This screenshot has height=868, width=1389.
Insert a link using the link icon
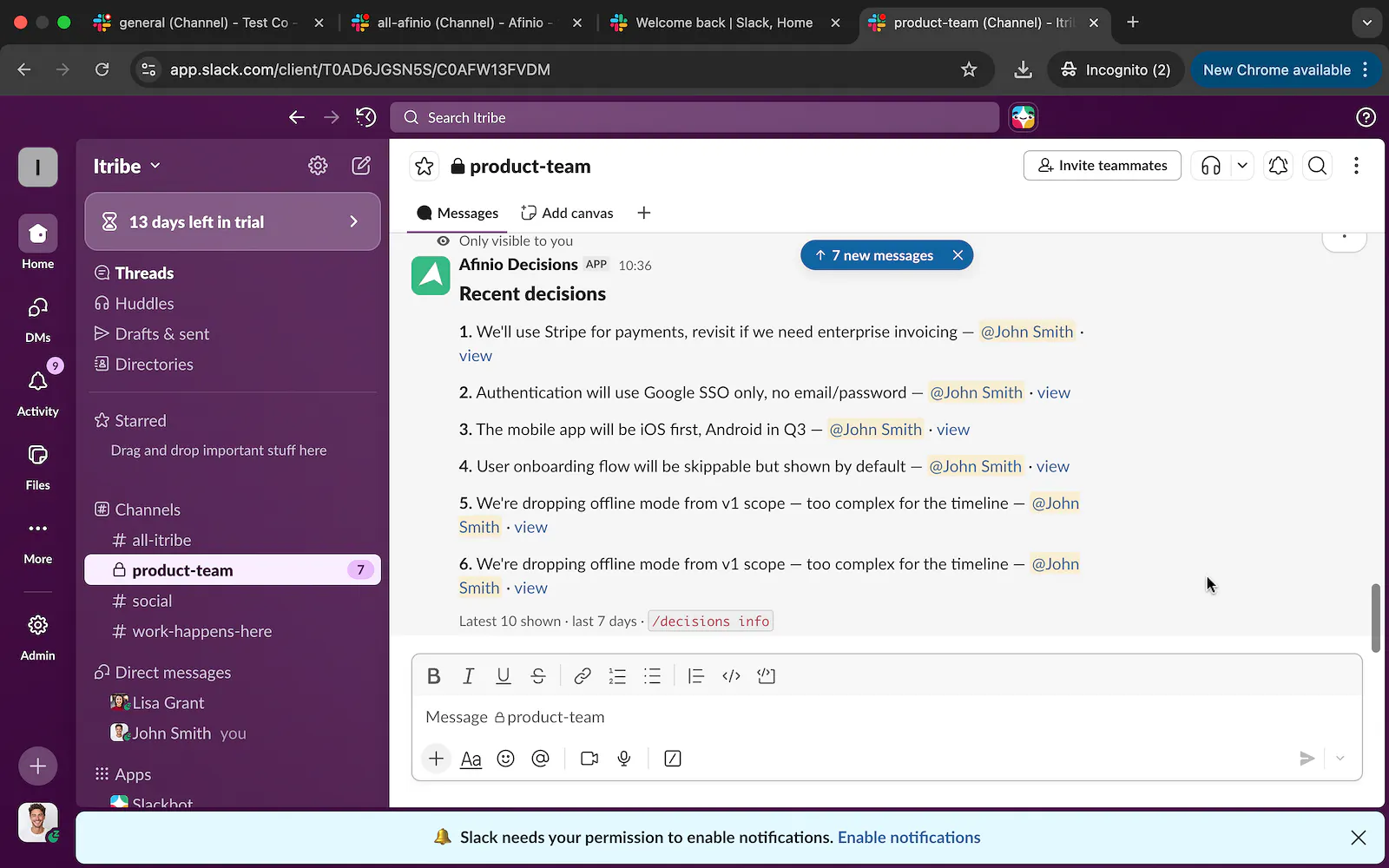click(583, 676)
